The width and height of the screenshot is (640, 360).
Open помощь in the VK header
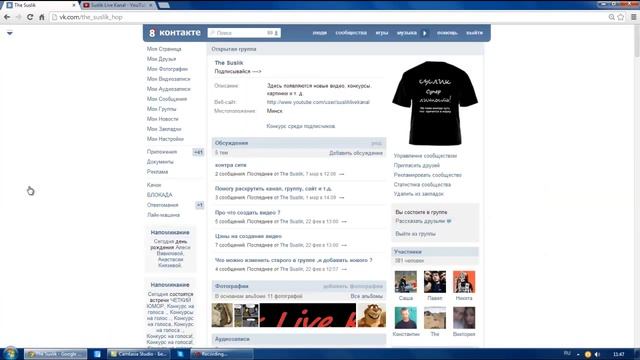coord(447,33)
